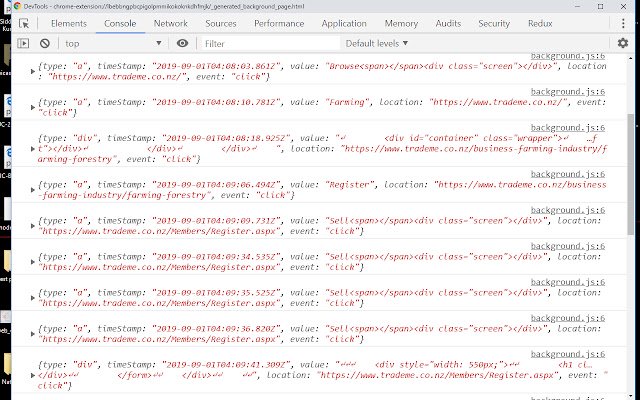Expand the Sell log entry at 04:09:34.535Z
The height and width of the screenshot is (400, 640).
pos(33,262)
